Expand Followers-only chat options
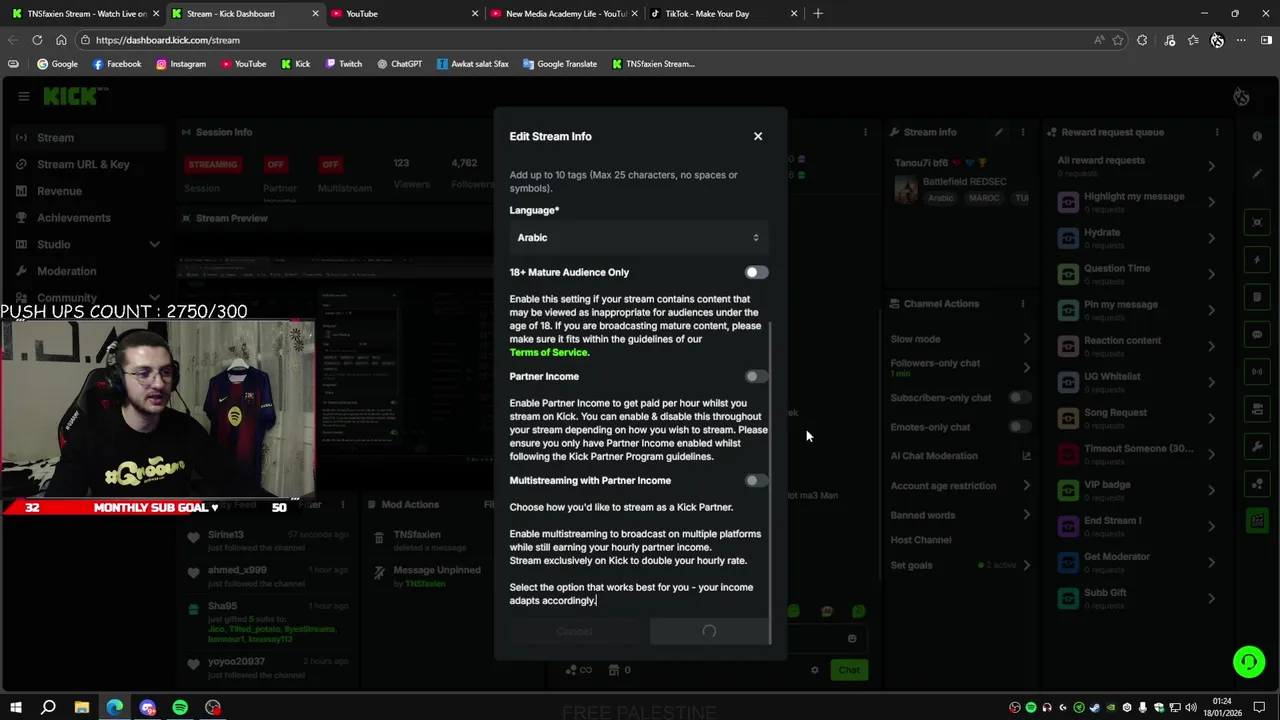Screen dimensions: 1280x720 pyautogui.click(x=1026, y=367)
